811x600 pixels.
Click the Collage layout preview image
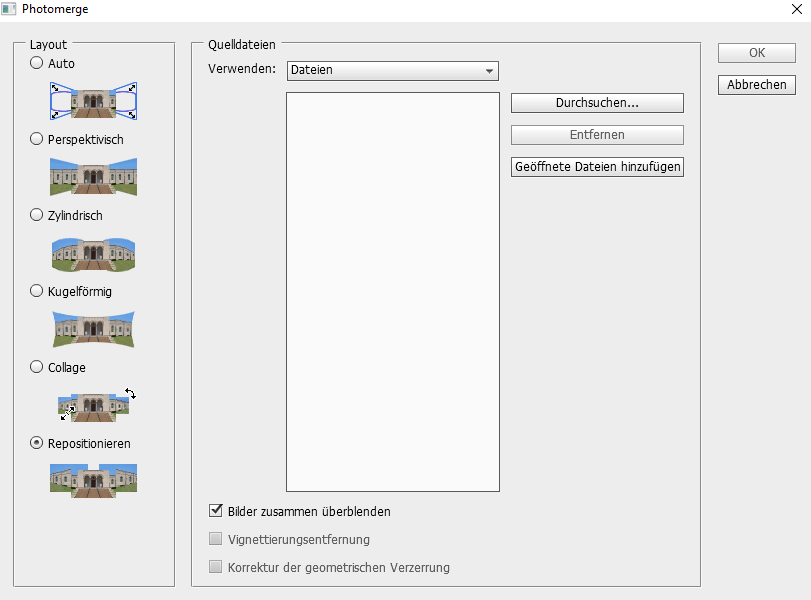point(93,405)
